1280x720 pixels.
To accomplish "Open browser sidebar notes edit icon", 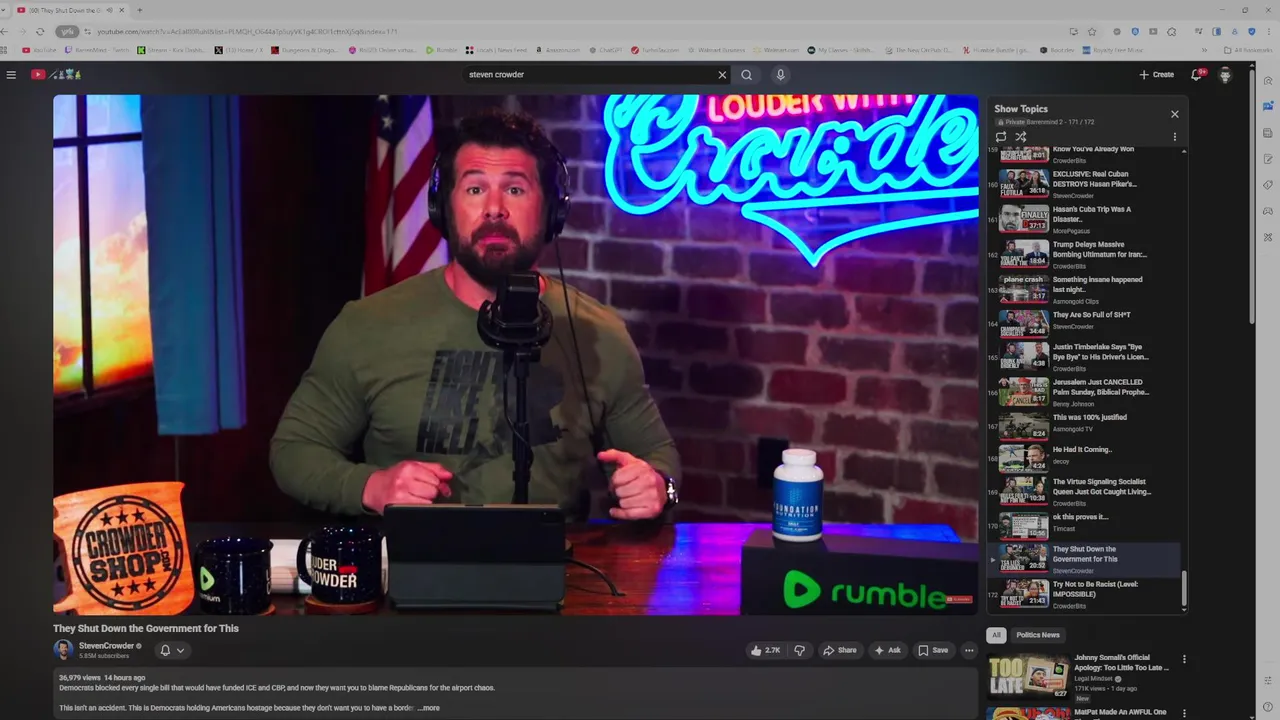I will click(x=1268, y=159).
